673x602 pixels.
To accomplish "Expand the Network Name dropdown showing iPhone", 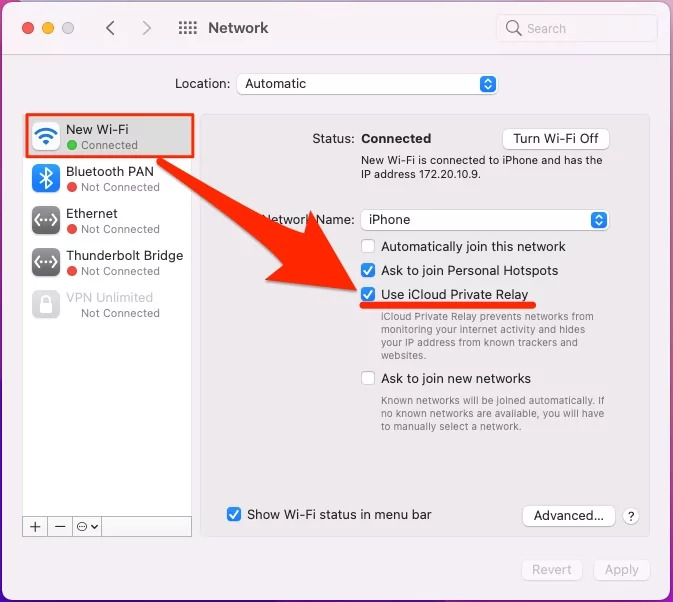I will [x=484, y=220].
